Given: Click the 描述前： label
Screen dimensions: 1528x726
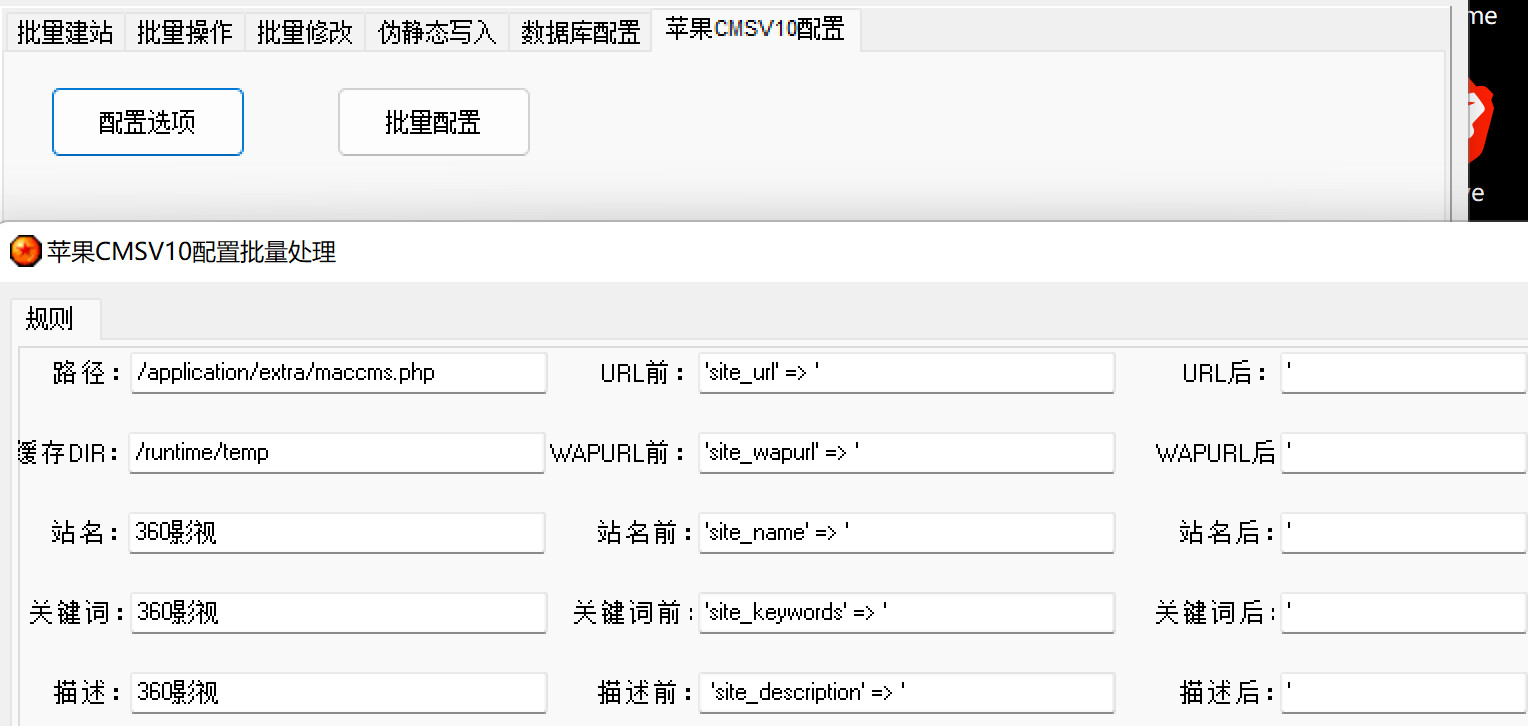Looking at the screenshot, I should coord(645,693).
